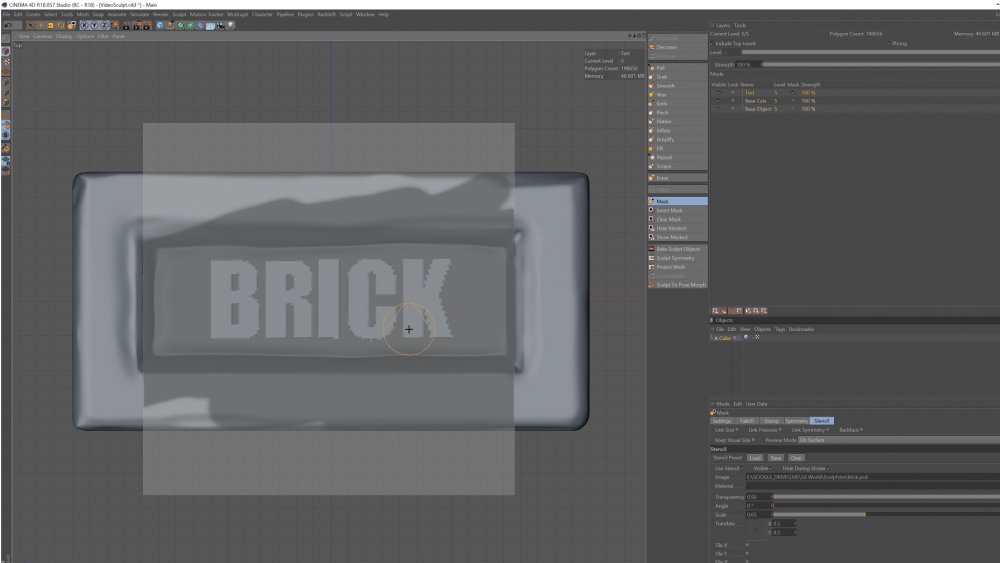Open Sculpt menu in menu bar
The width and height of the screenshot is (1000, 563).
179,14
